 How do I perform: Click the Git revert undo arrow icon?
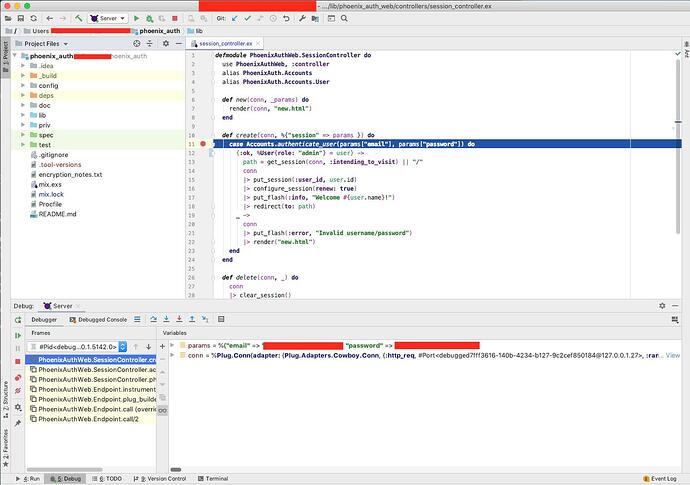click(286, 18)
